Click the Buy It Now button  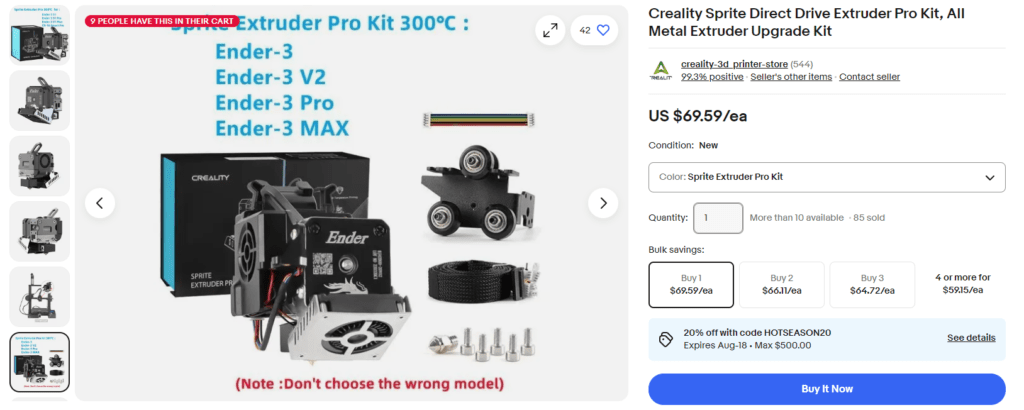[827, 389]
